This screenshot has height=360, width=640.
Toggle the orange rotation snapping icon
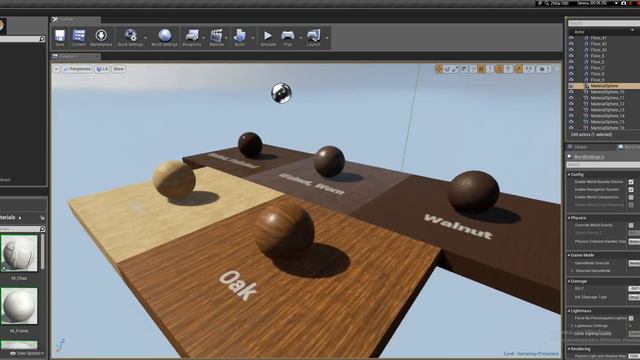coord(499,69)
